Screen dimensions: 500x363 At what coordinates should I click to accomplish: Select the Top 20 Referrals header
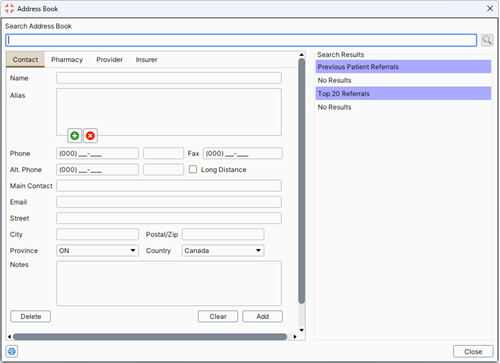click(x=403, y=94)
